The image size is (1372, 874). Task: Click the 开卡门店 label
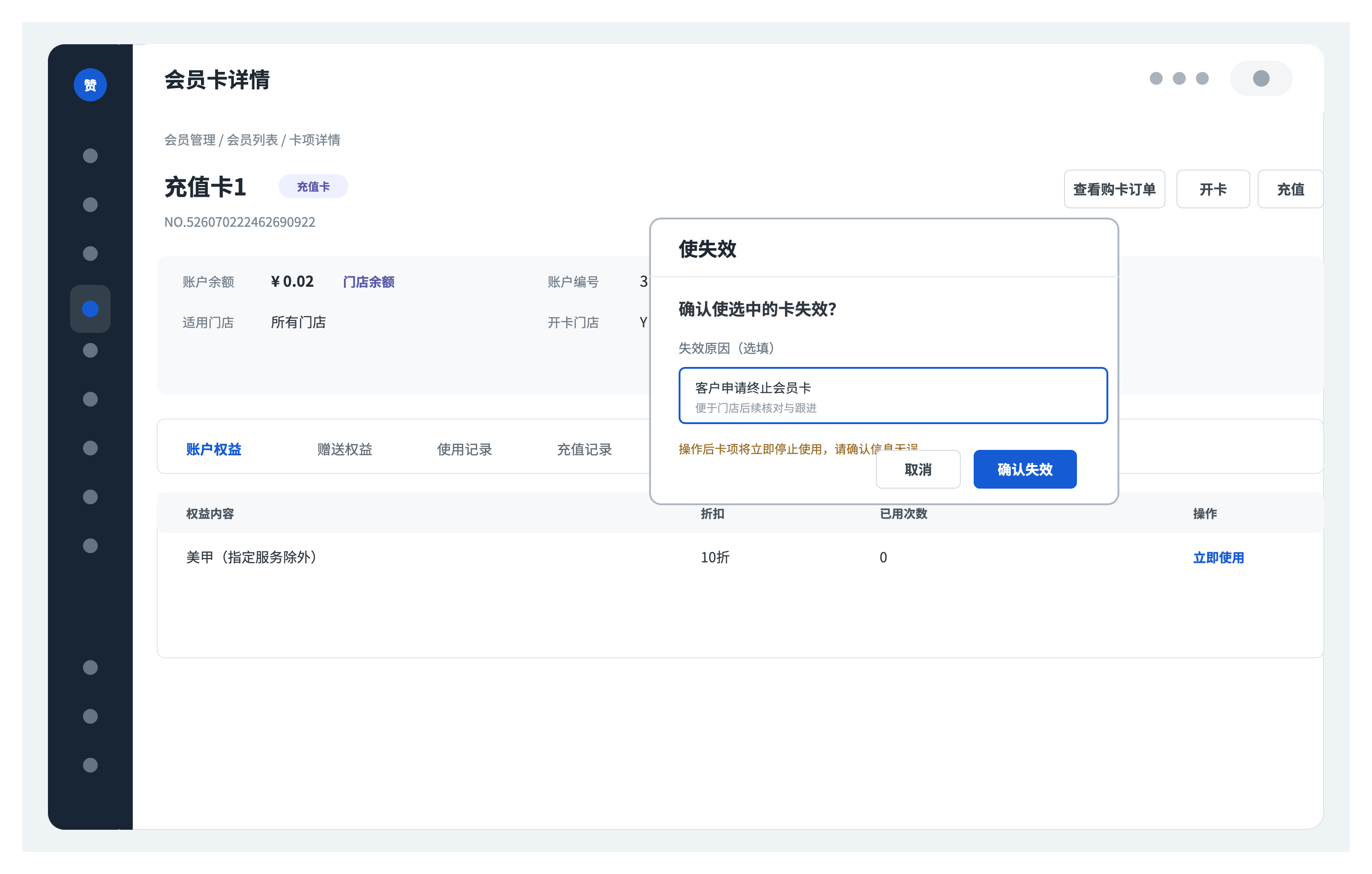(x=573, y=323)
